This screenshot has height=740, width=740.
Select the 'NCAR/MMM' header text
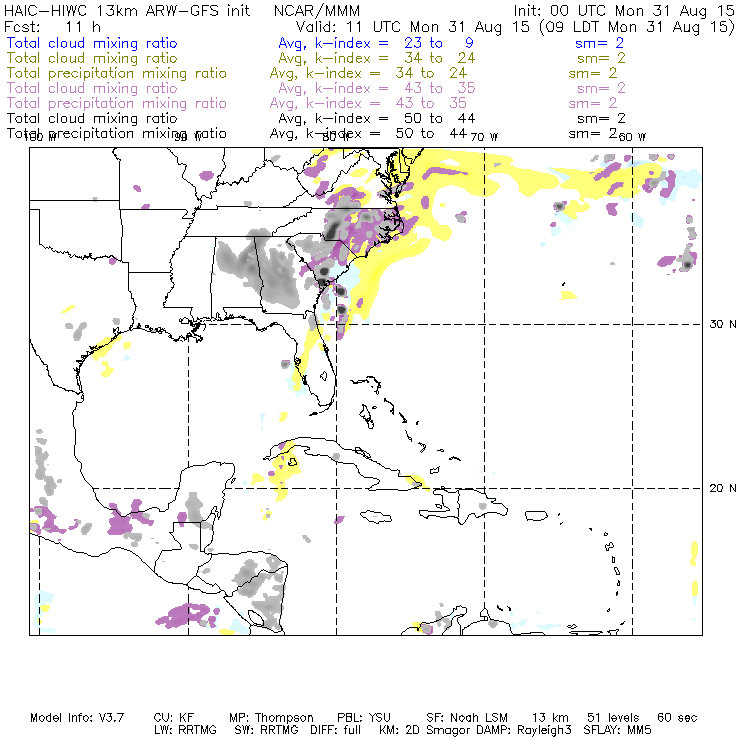317,10
